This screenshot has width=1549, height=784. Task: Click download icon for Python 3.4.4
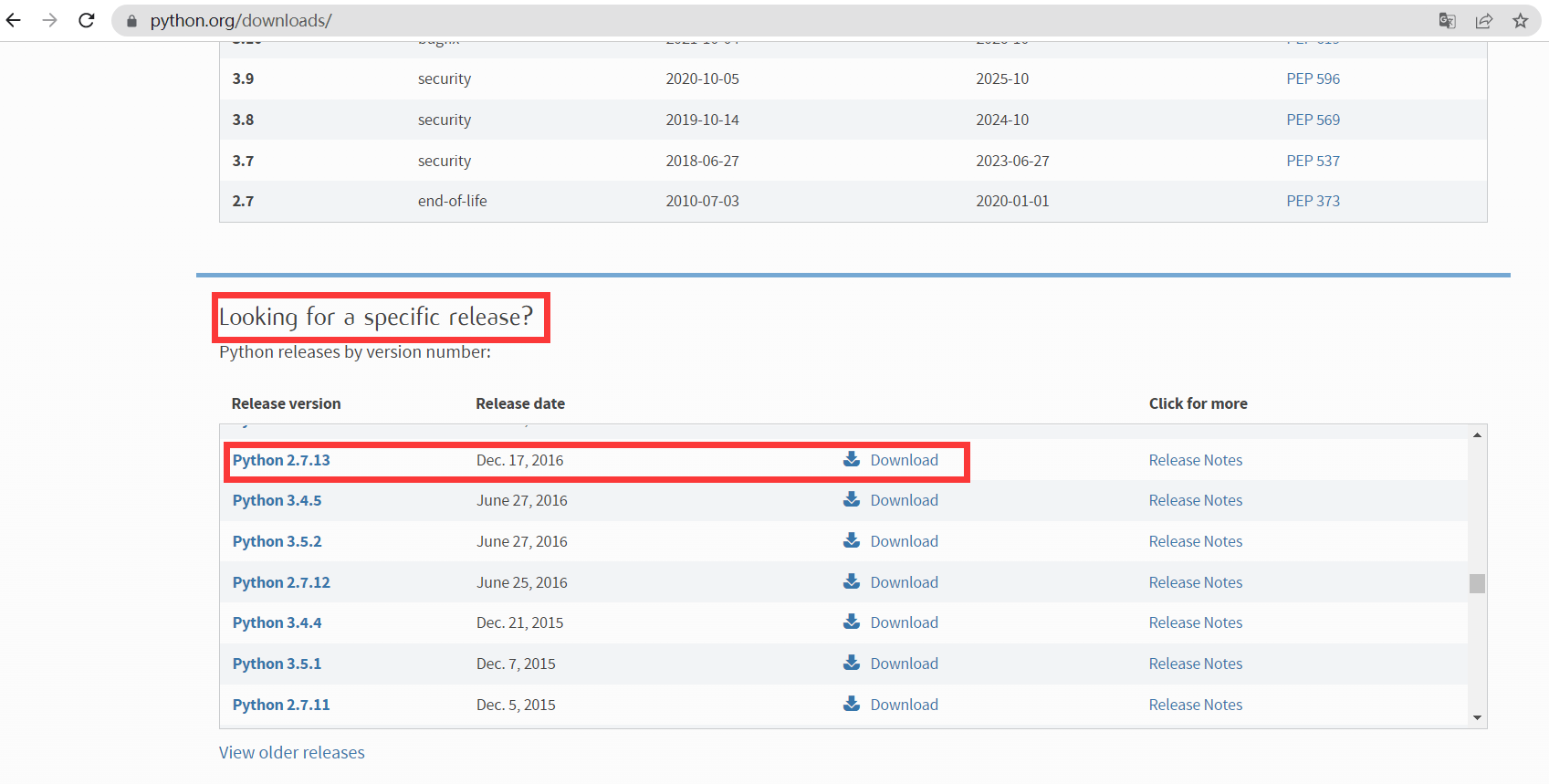[x=852, y=622]
